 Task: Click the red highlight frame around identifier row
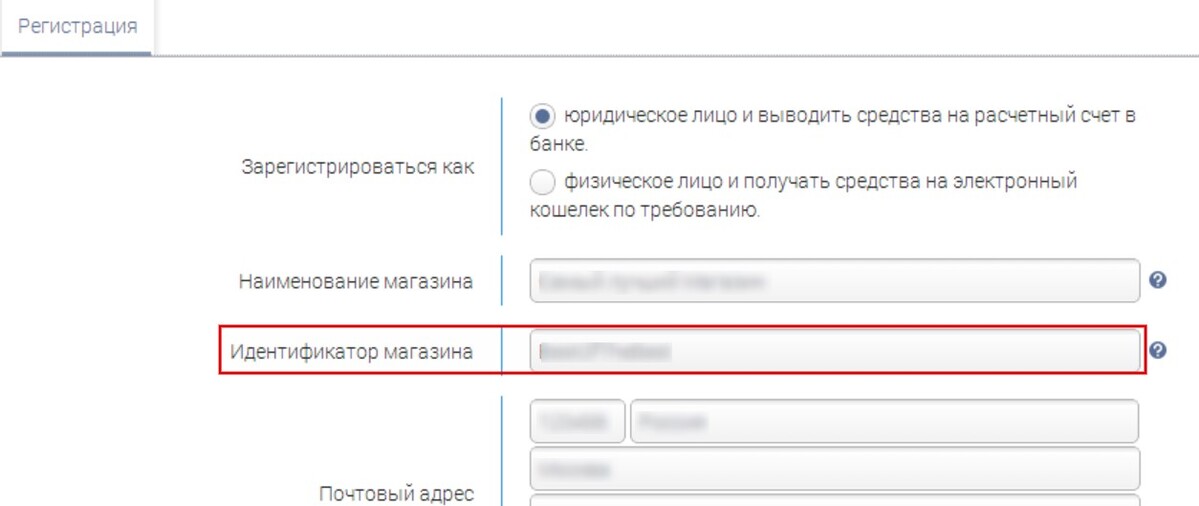click(x=683, y=350)
